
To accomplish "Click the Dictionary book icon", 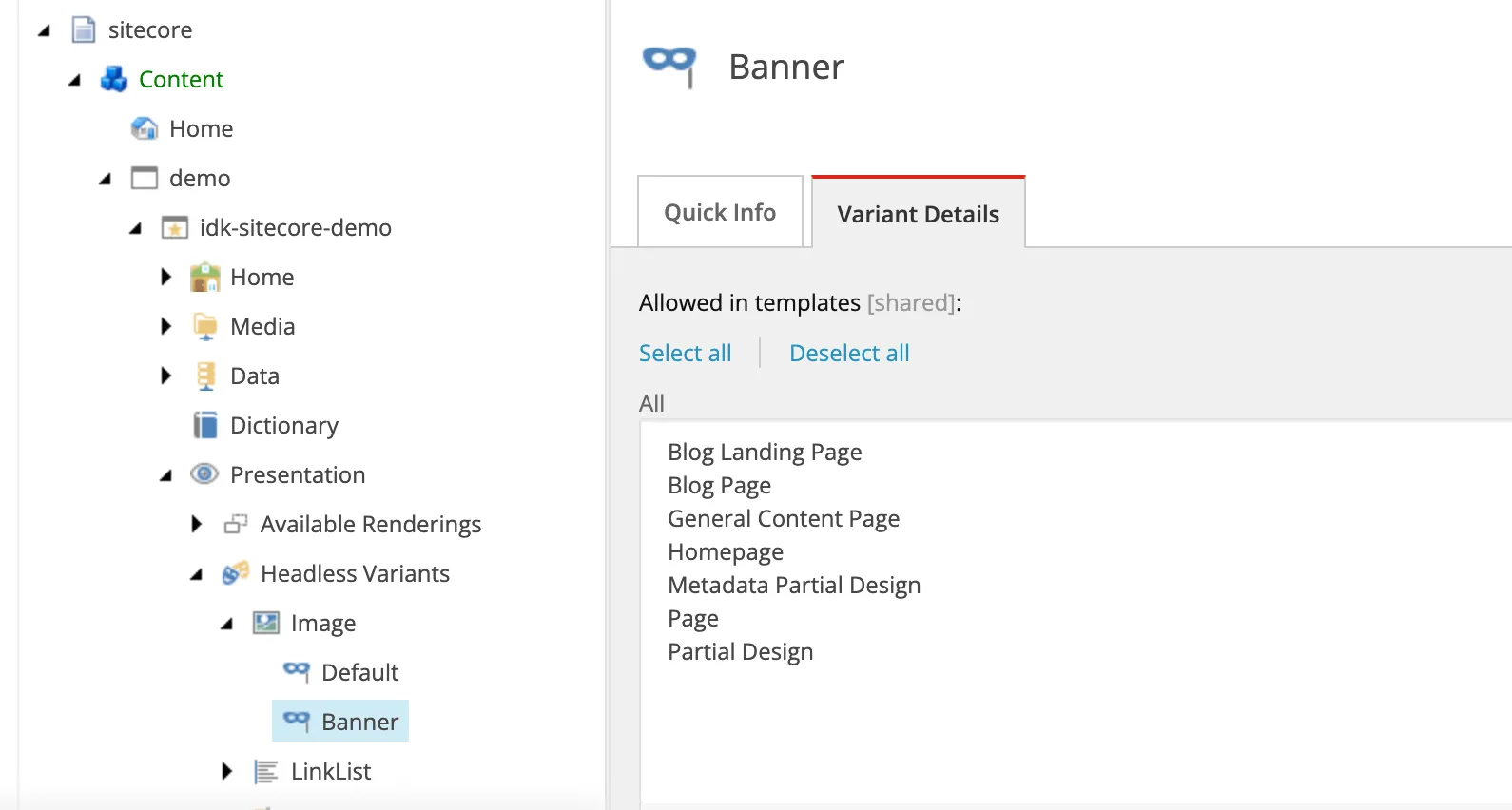I will pos(205,425).
